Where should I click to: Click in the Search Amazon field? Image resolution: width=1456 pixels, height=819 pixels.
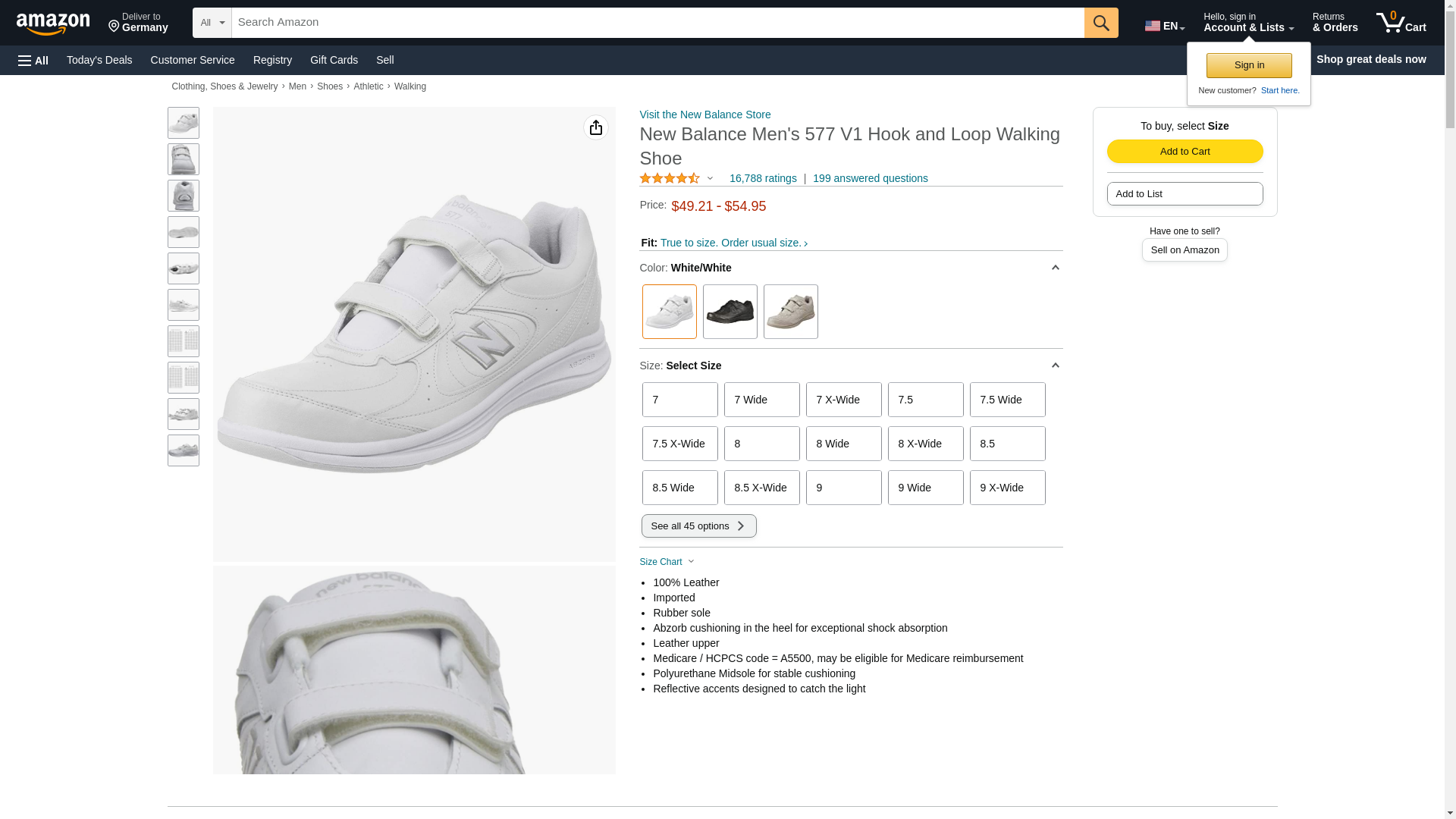657,23
